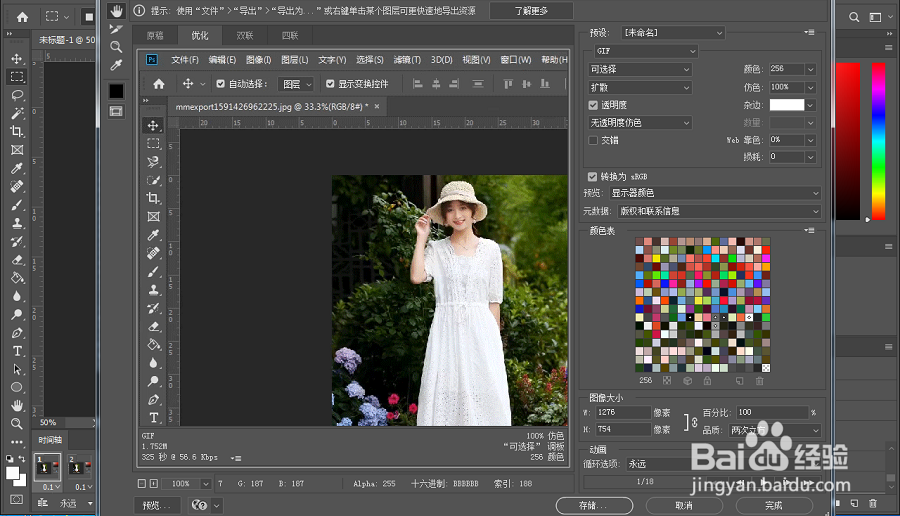Switch to the 优化 tab

pos(200,36)
